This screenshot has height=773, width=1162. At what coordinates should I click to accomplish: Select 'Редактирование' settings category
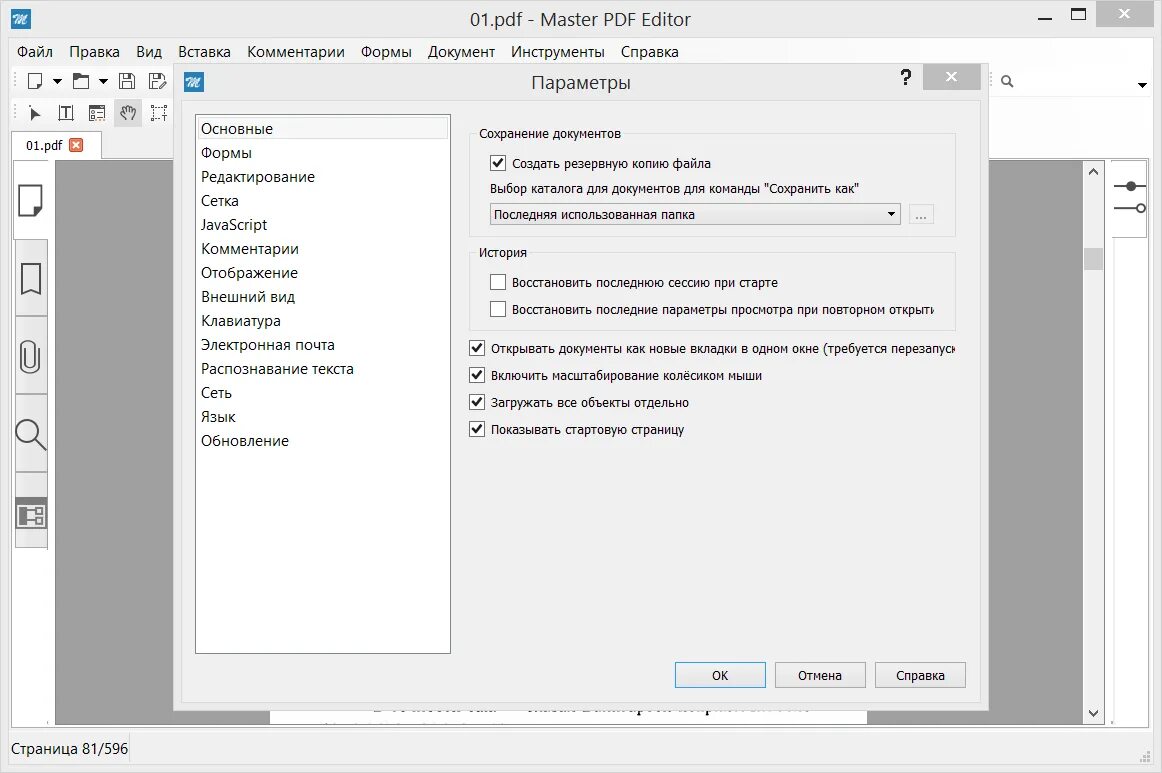click(x=322, y=176)
